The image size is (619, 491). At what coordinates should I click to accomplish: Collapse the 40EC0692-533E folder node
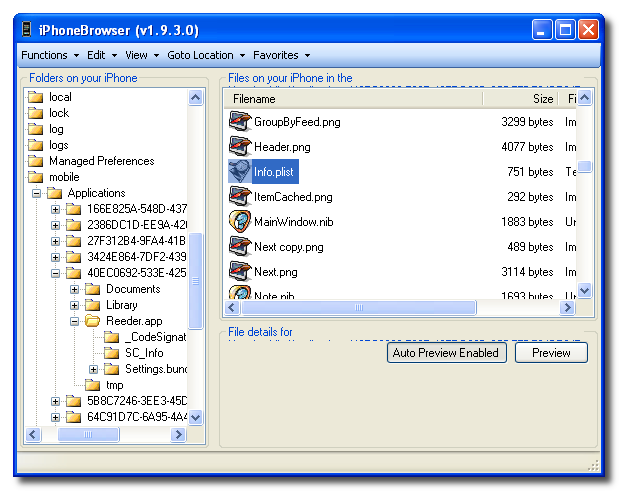click(55, 273)
